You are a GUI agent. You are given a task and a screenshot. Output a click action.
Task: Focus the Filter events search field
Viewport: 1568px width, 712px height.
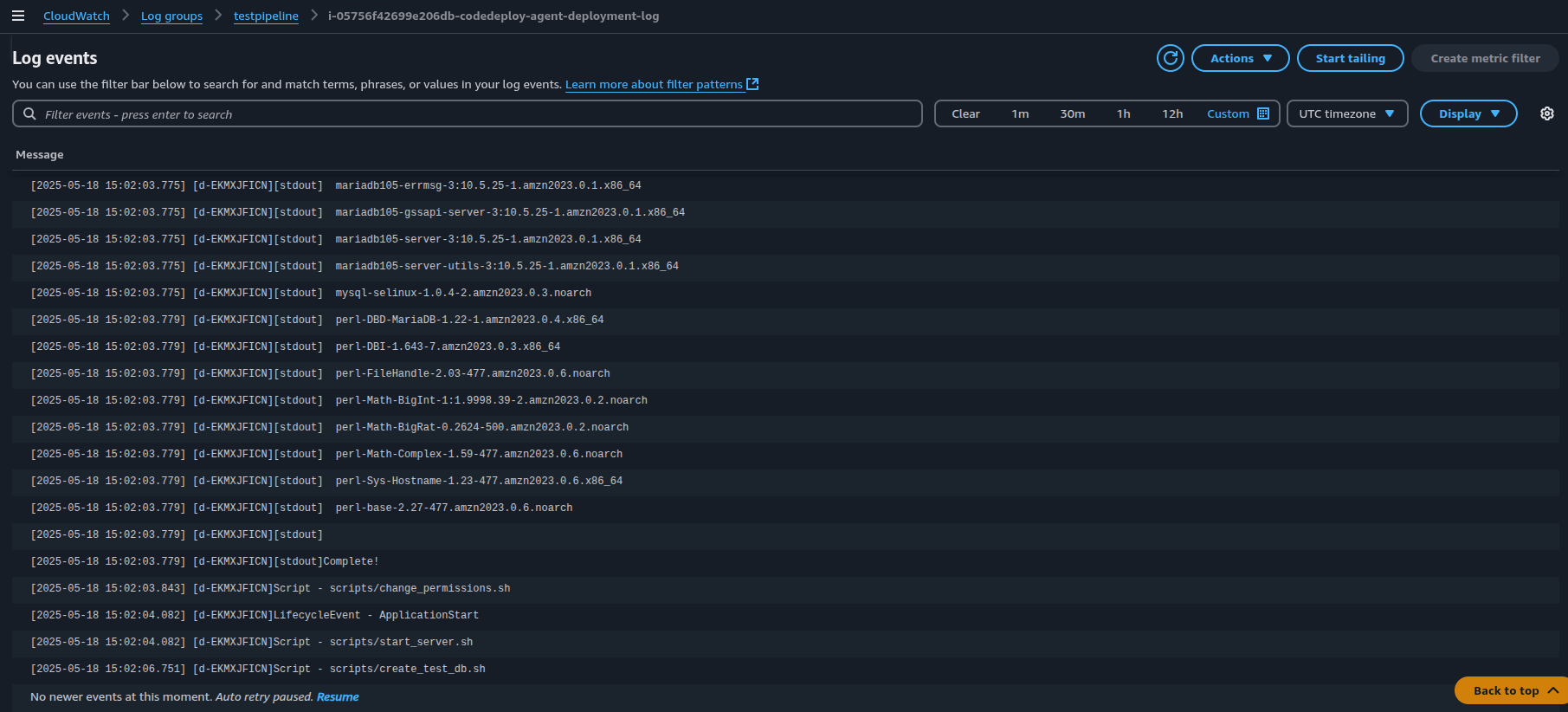pyautogui.click(x=468, y=113)
